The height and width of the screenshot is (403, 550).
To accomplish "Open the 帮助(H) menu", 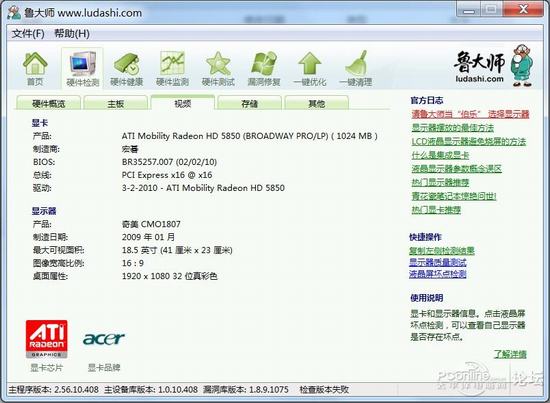I will [x=72, y=34].
